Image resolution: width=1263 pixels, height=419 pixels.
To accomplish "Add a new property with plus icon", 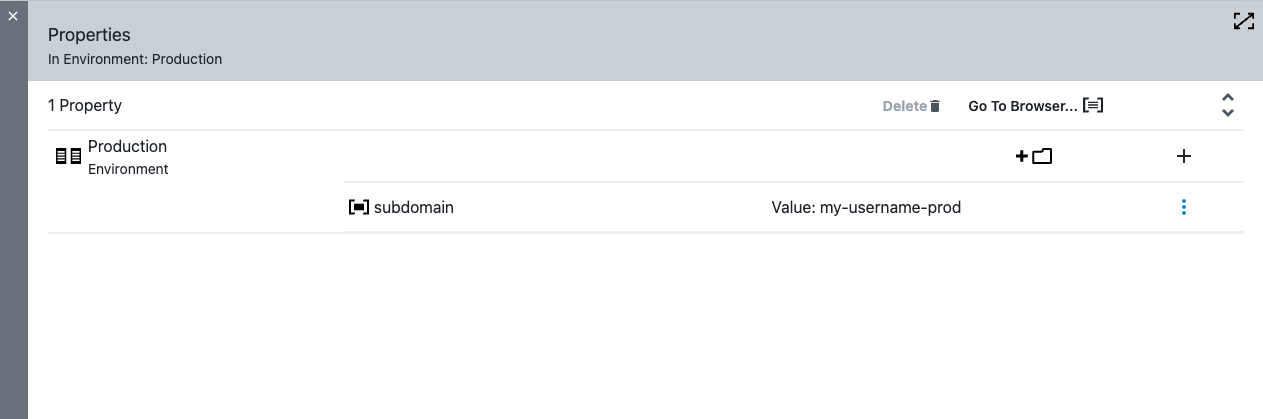I will 1184,156.
